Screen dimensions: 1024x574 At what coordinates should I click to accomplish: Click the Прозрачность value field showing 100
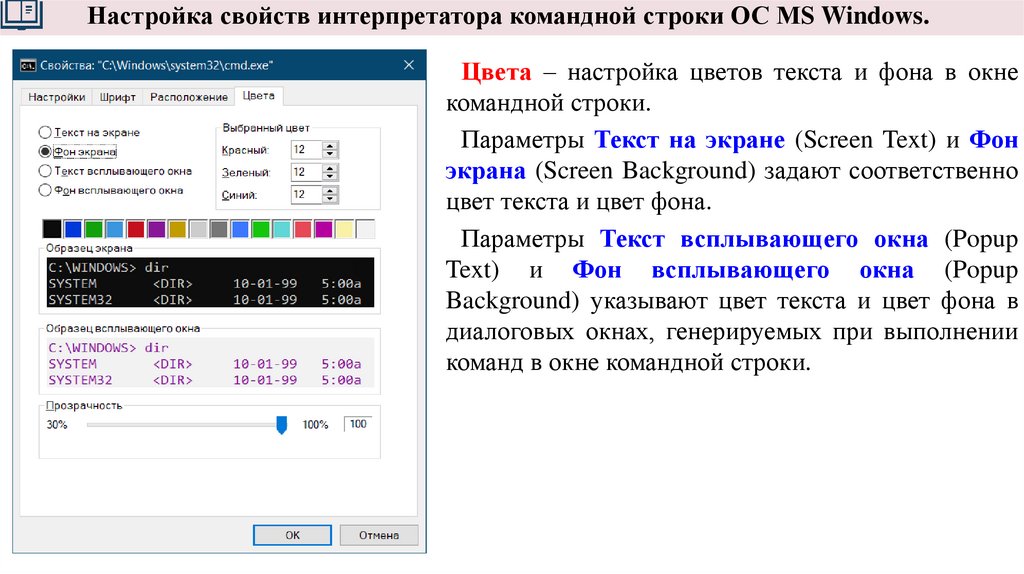click(x=358, y=424)
